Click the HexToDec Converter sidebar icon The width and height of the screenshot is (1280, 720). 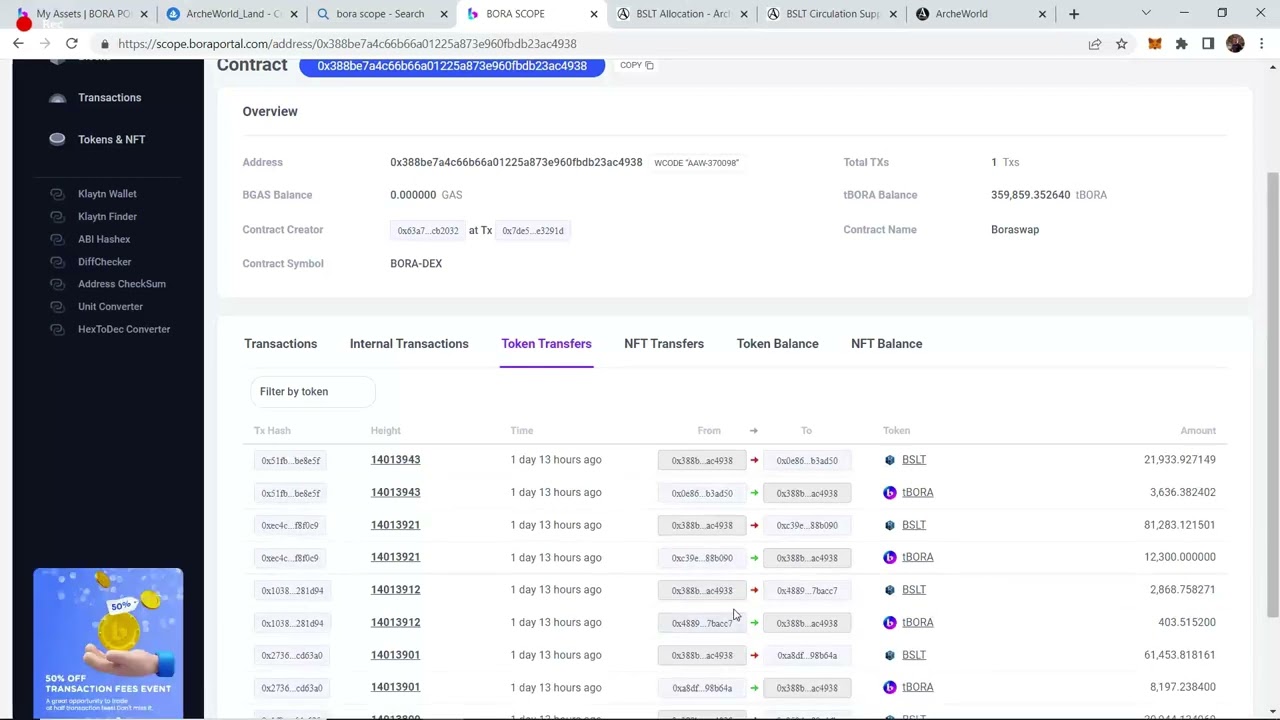click(57, 329)
